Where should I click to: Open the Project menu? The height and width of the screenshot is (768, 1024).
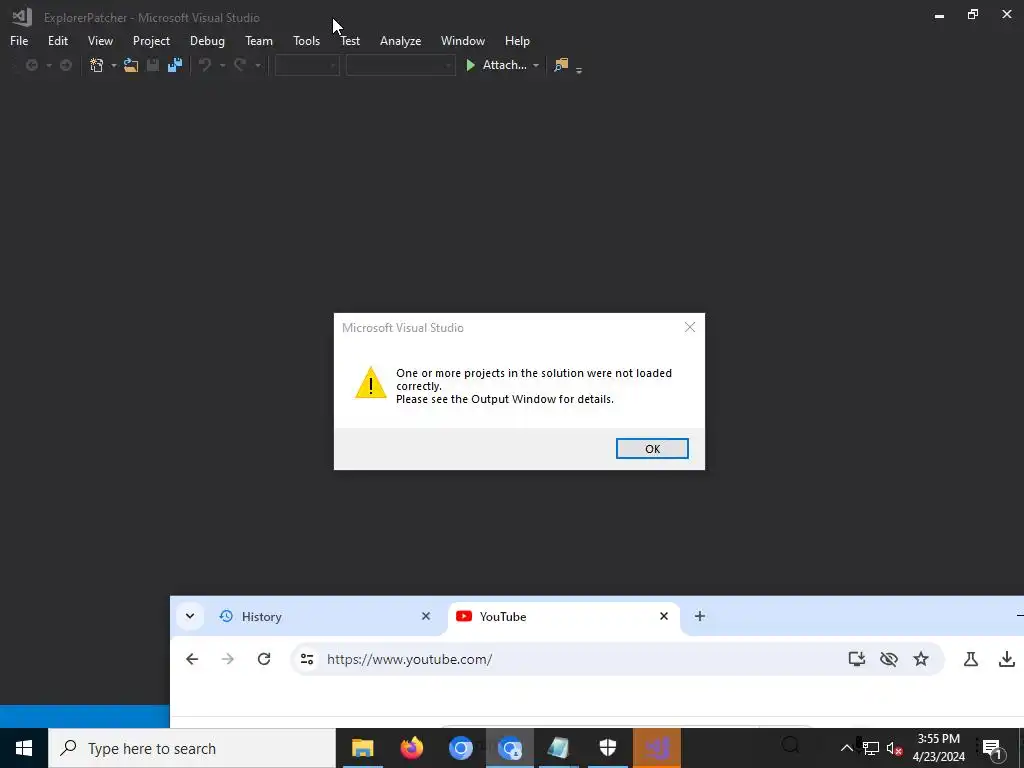(151, 40)
